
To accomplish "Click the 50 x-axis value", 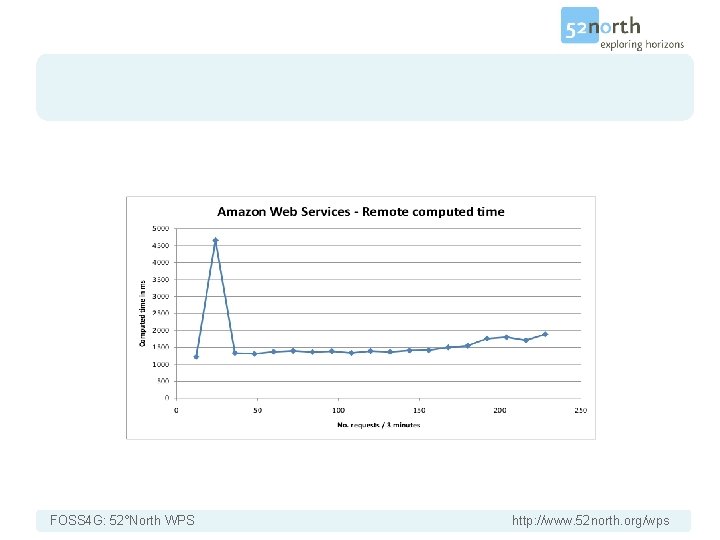I will [x=258, y=410].
